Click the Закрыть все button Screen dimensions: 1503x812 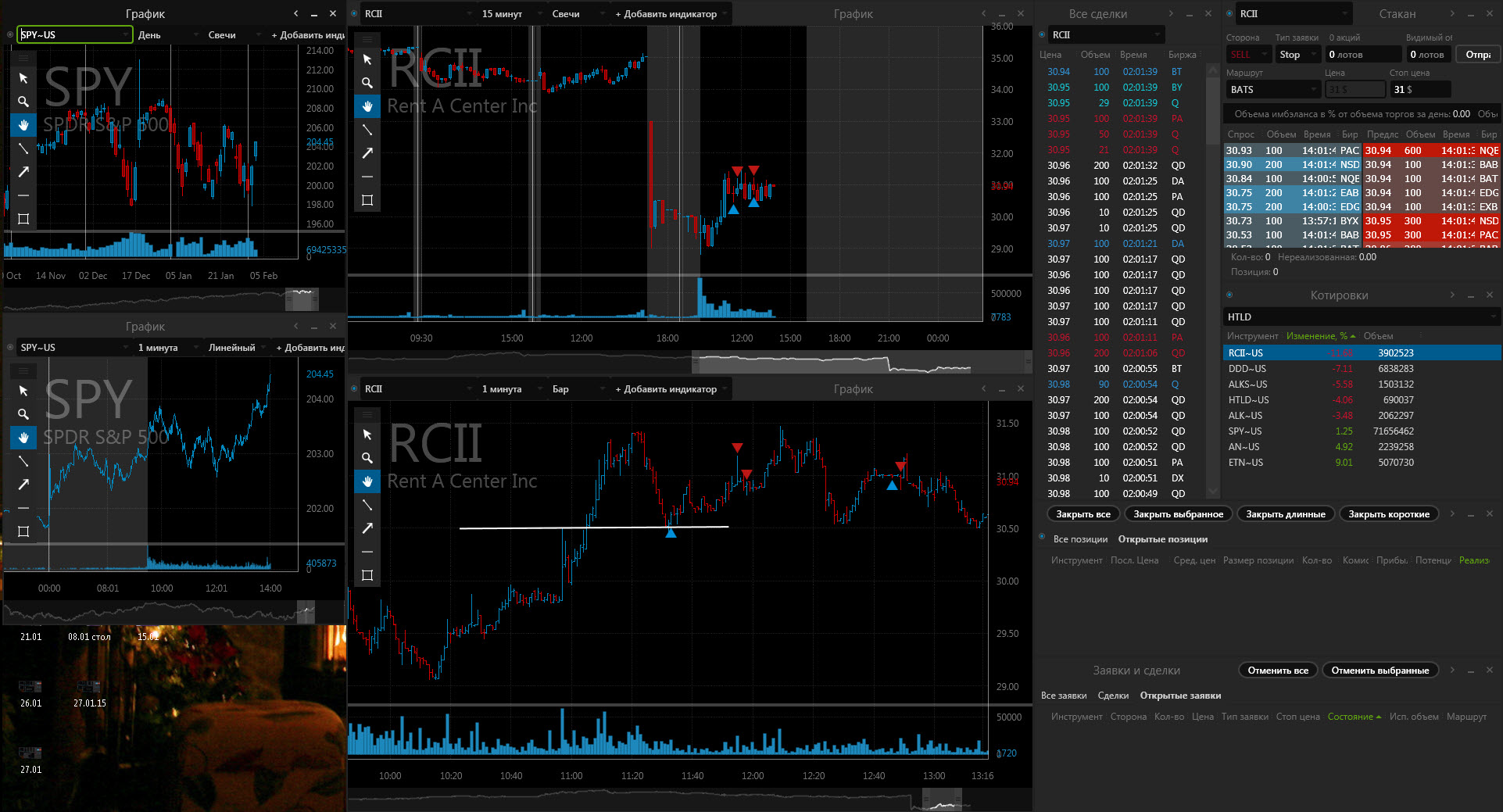[1083, 514]
